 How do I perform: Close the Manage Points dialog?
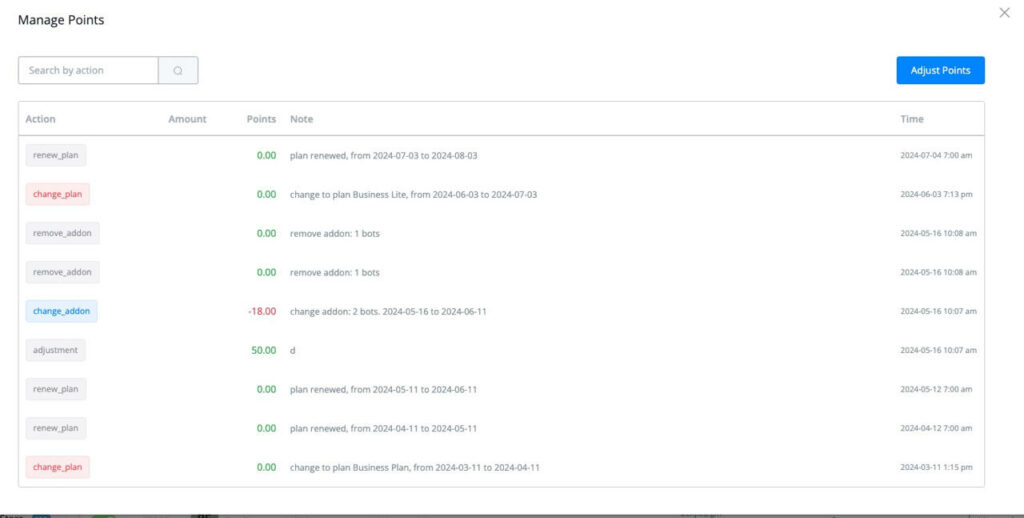pyautogui.click(x=1004, y=12)
